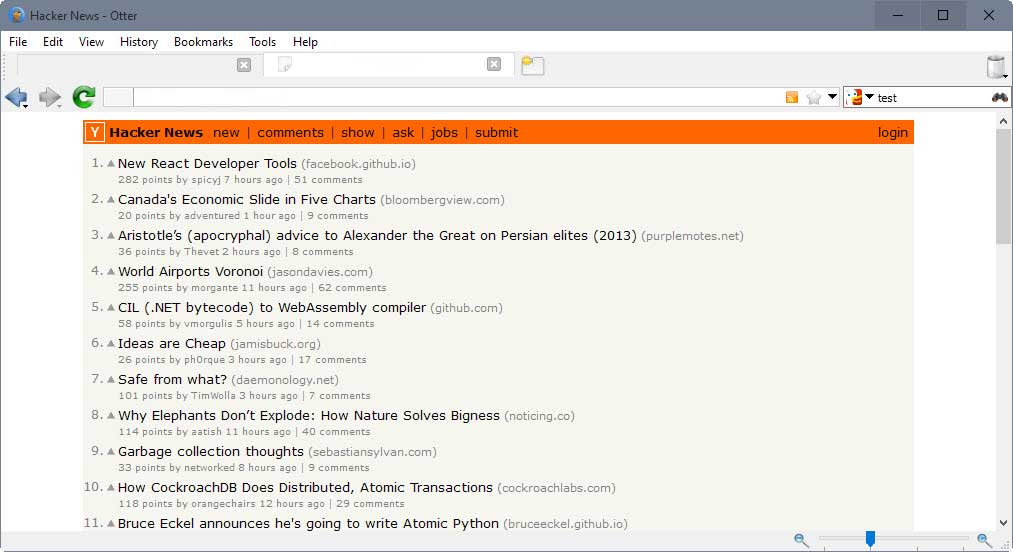This screenshot has width=1013, height=552.
Task: Open the 'jobs' header link
Action: point(444,133)
